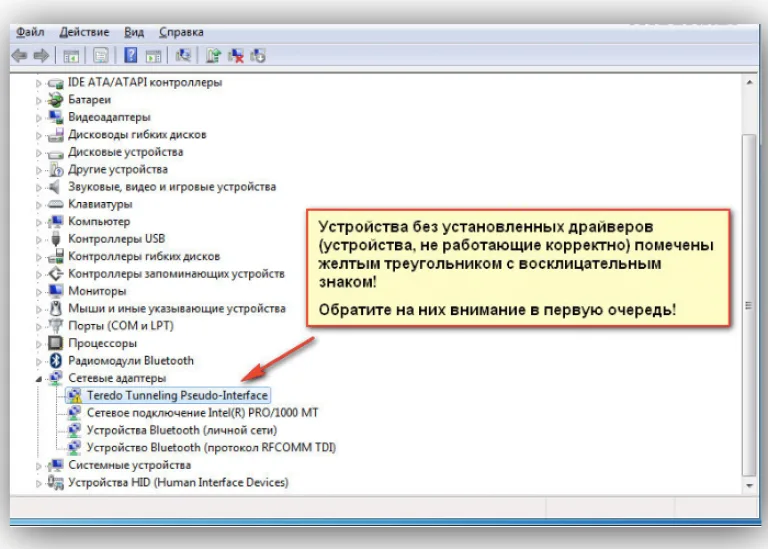Select the Видеоадаптеры display icon
The width and height of the screenshot is (768, 549).
tap(55, 117)
